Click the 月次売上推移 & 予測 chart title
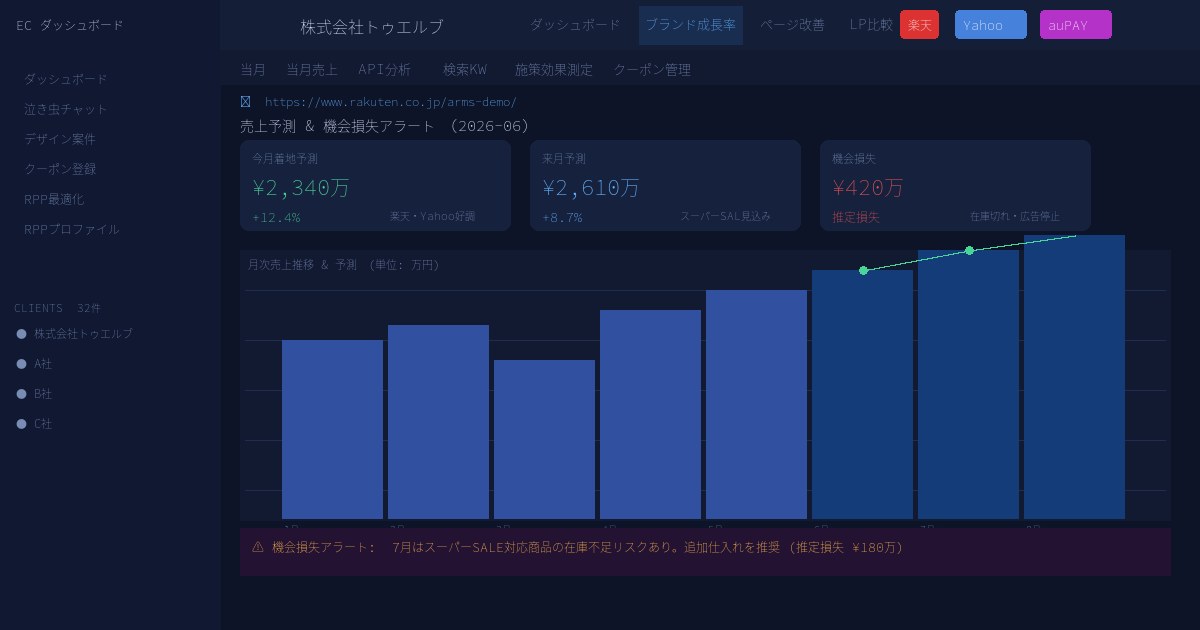Viewport: 1200px width, 630px height. pyautogui.click(x=344, y=265)
